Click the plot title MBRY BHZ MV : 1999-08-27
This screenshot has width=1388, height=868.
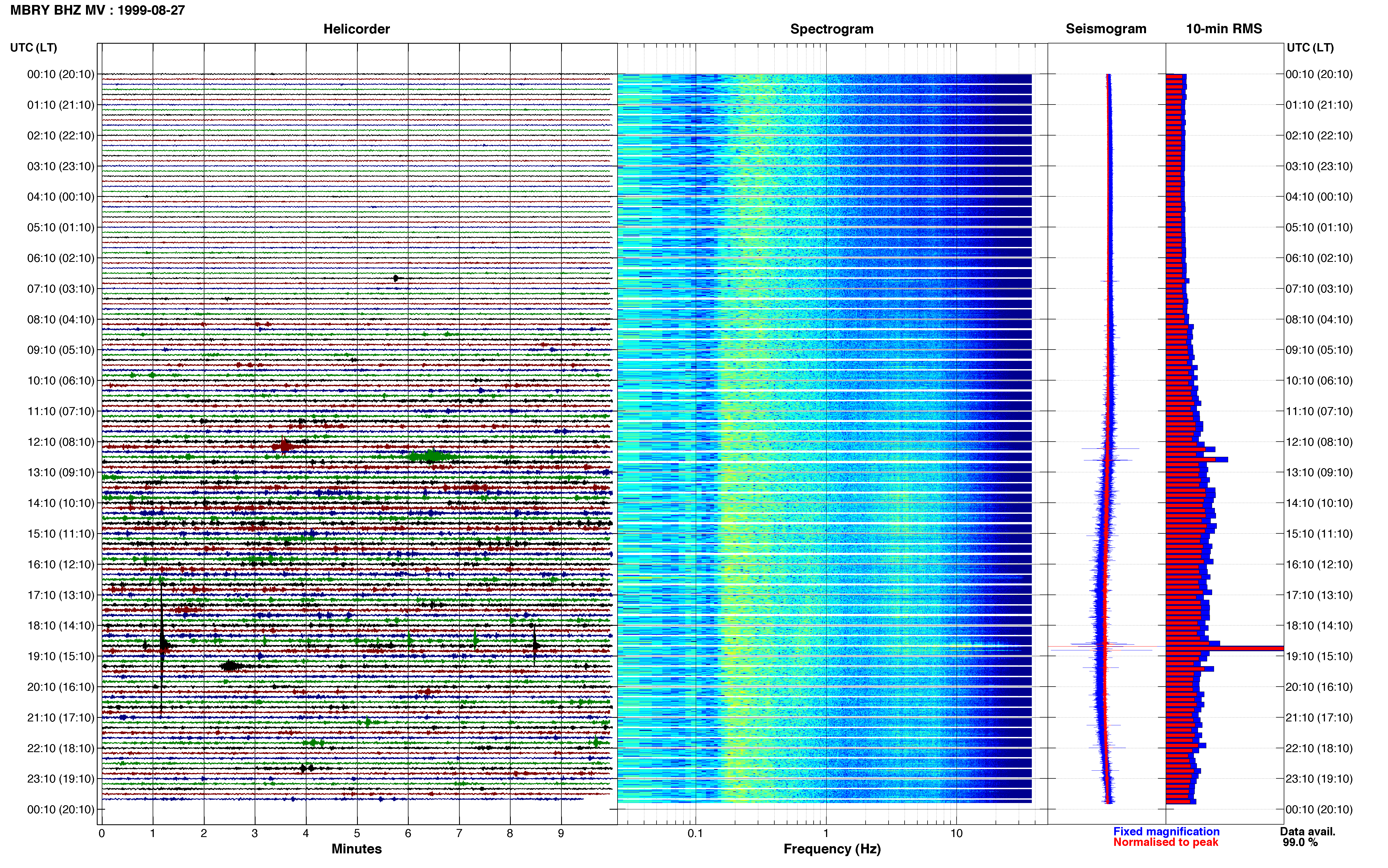pyautogui.click(x=98, y=10)
